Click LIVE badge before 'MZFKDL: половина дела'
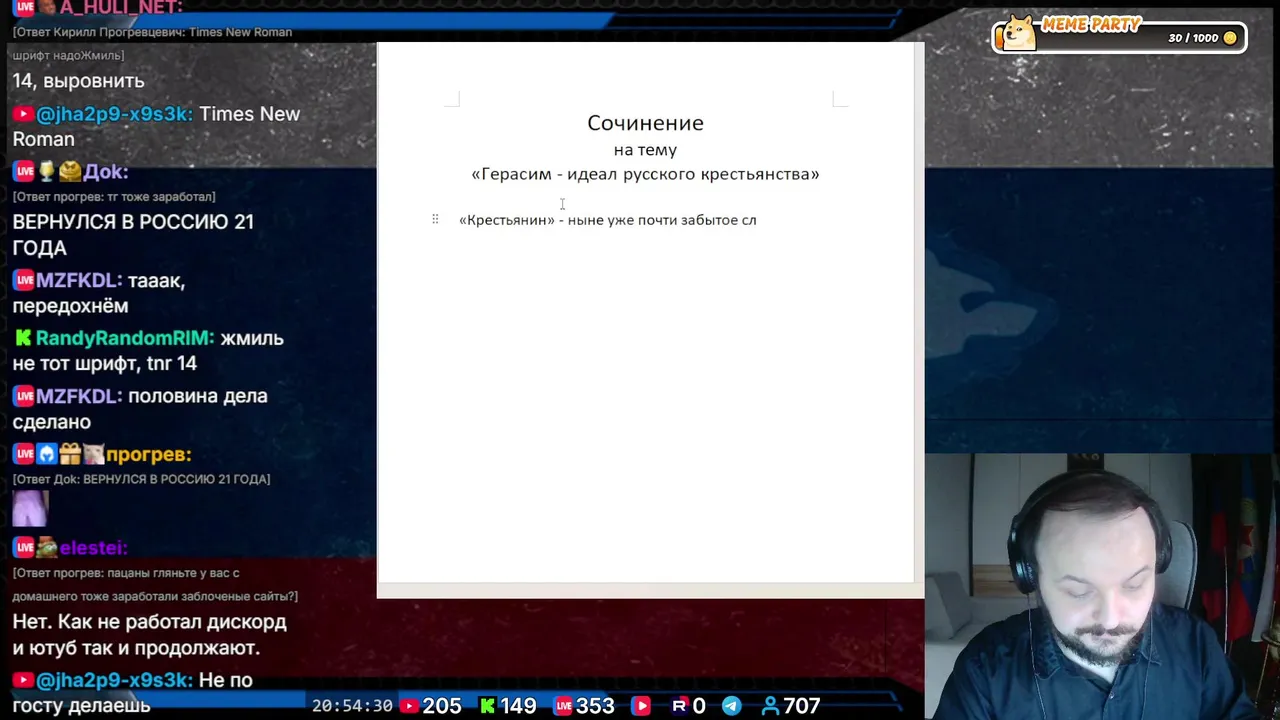Viewport: 1280px width, 720px height. click(24, 397)
